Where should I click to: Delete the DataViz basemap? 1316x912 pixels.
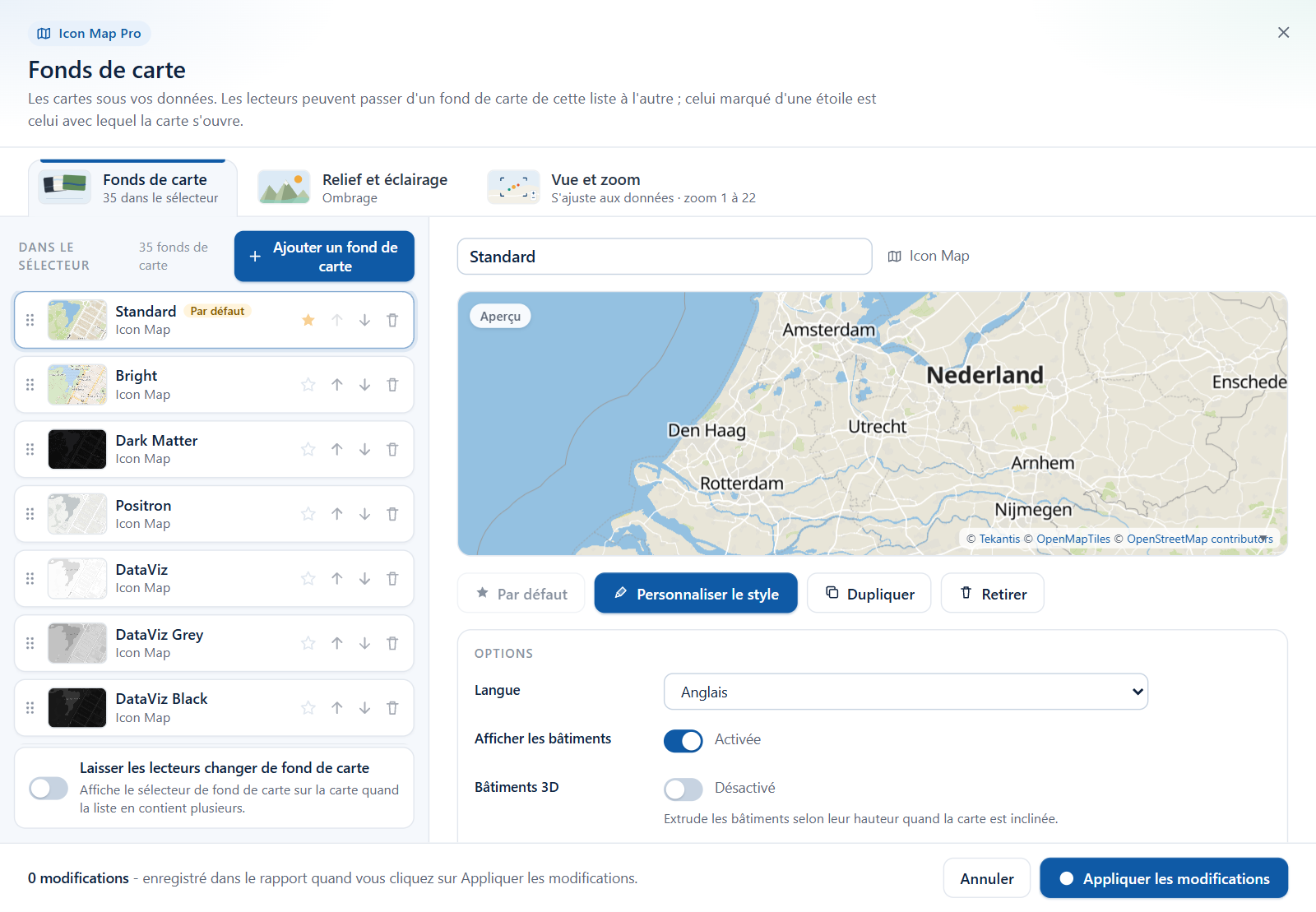(392, 579)
